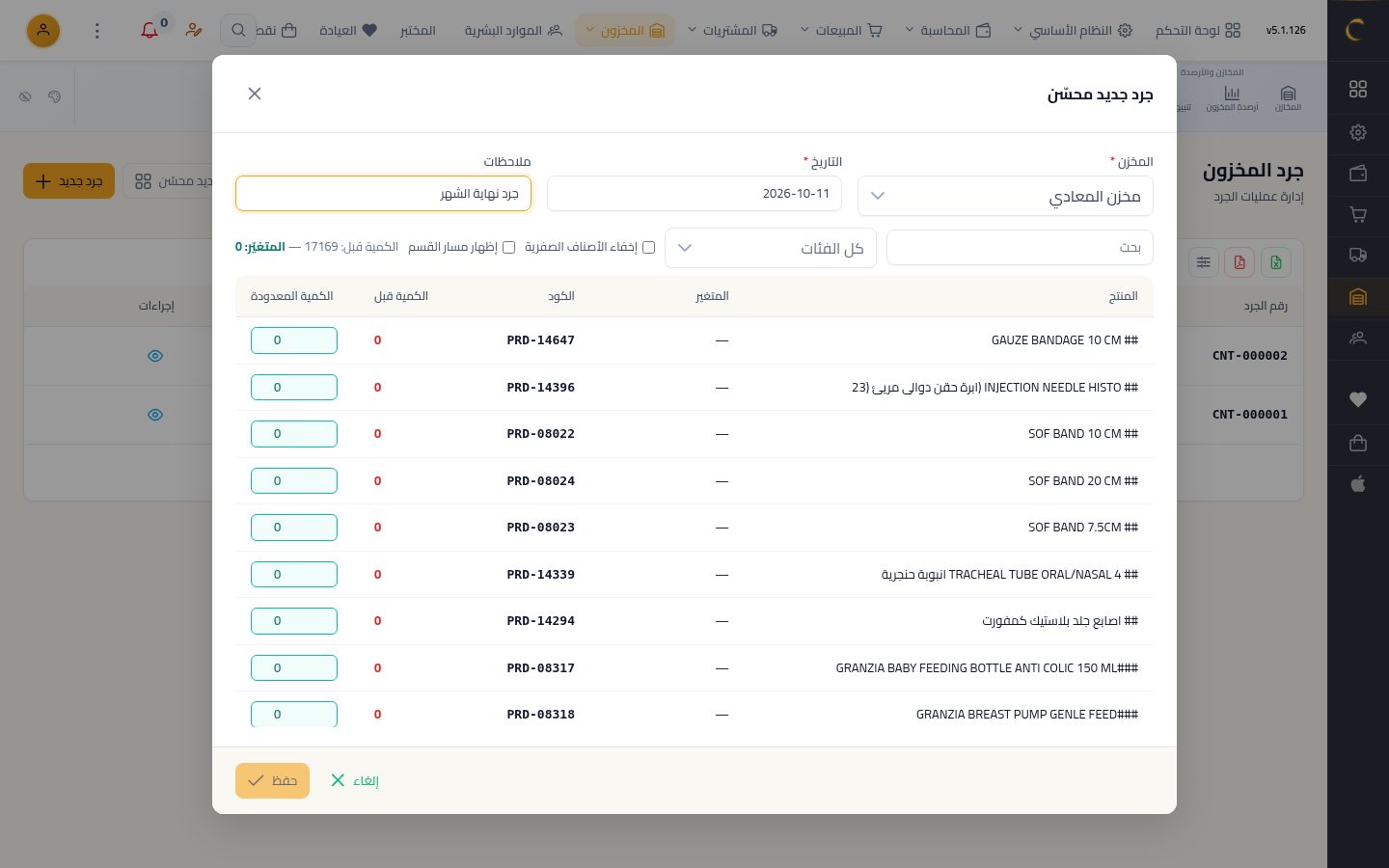
Task: Open المشتريات menu in top bar
Action: click(732, 31)
